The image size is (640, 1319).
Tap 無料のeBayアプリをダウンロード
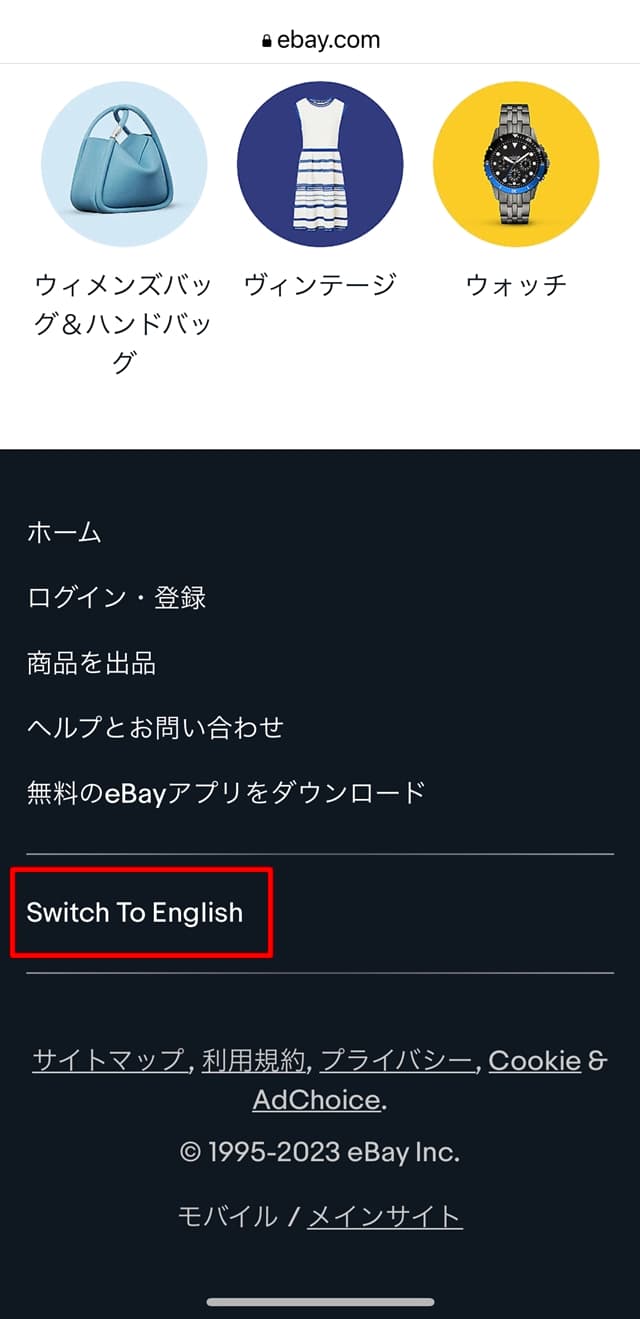pos(226,793)
